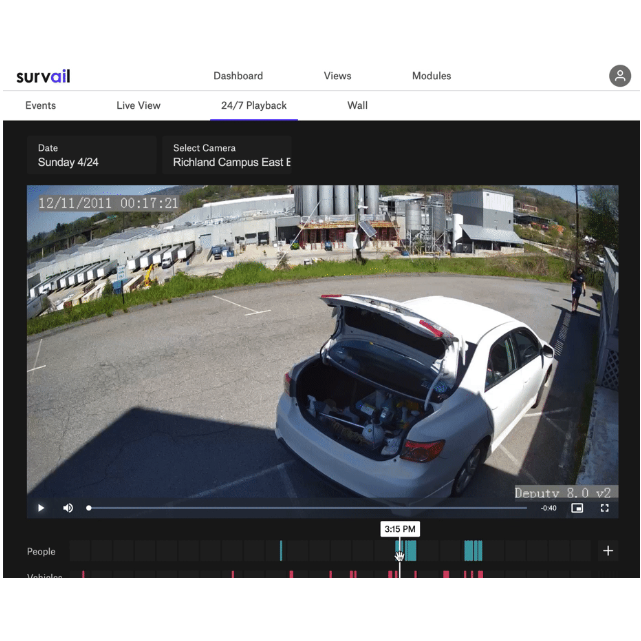641x641 pixels.
Task: Switch to the Live View tab
Action: tap(138, 105)
